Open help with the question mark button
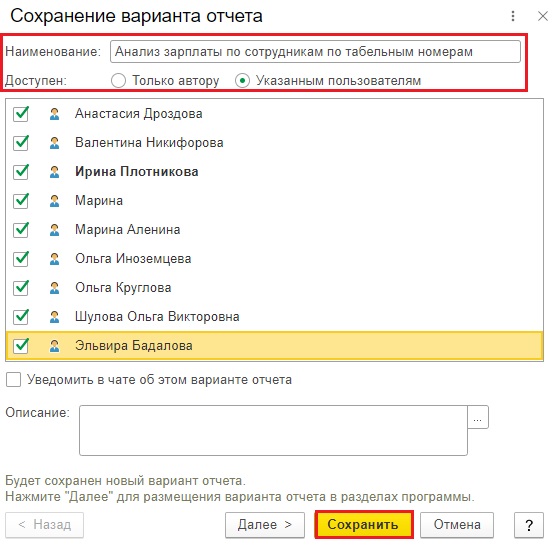Screen dimensions: 559x549 [529, 525]
